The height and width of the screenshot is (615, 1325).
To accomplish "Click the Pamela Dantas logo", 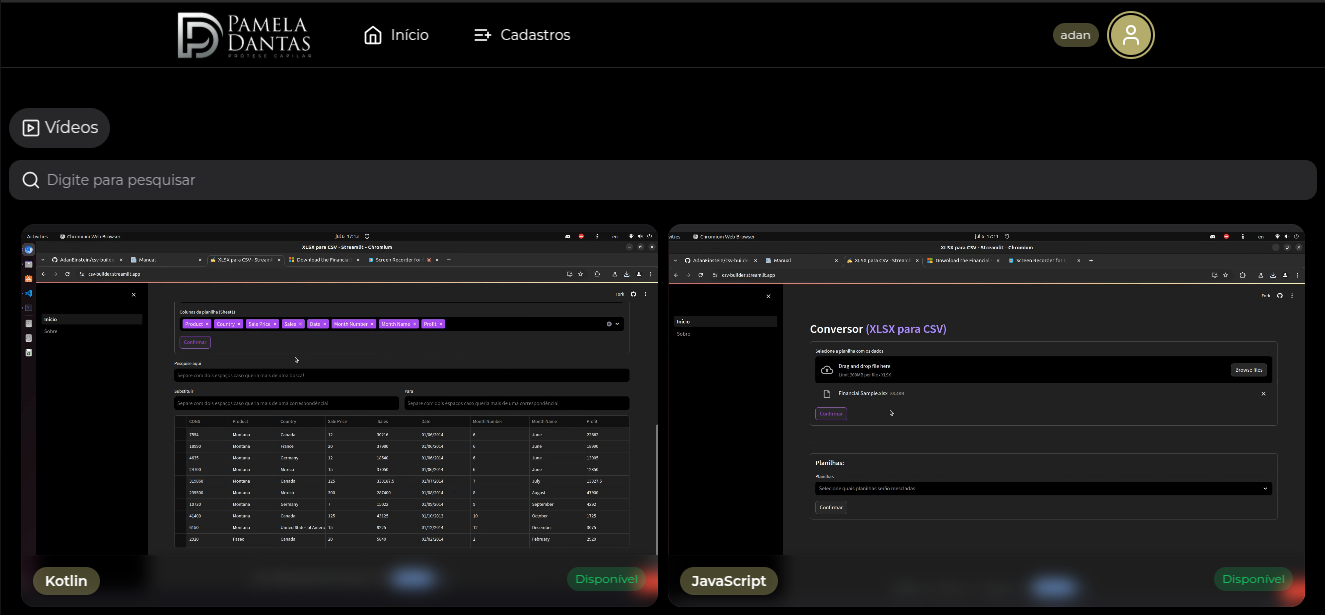I will [244, 35].
